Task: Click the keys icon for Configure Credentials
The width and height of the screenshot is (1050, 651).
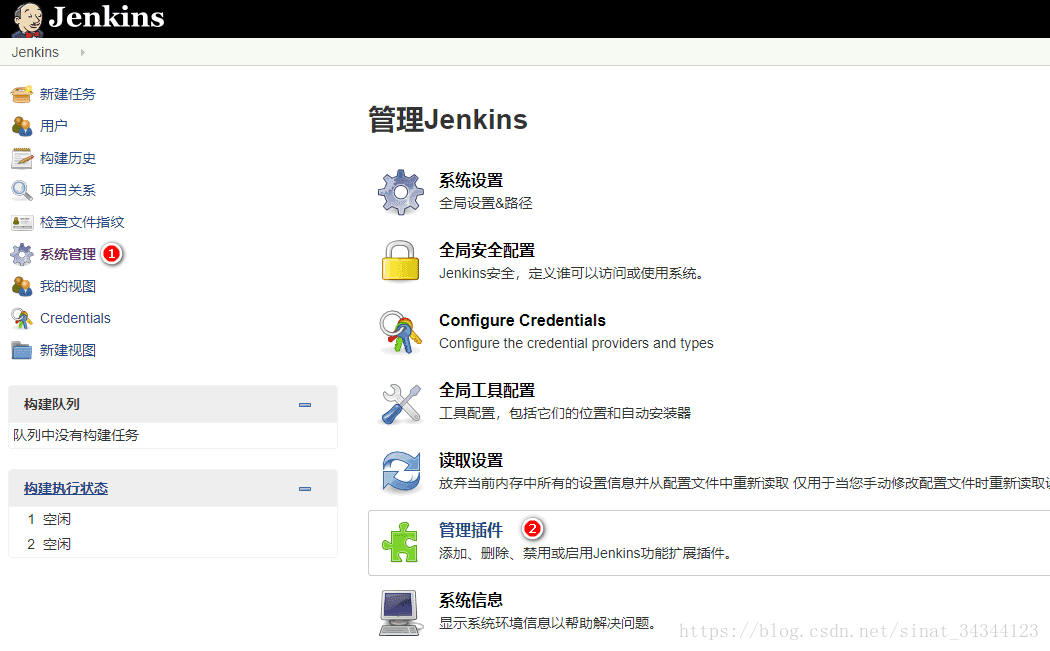Action: (400, 332)
